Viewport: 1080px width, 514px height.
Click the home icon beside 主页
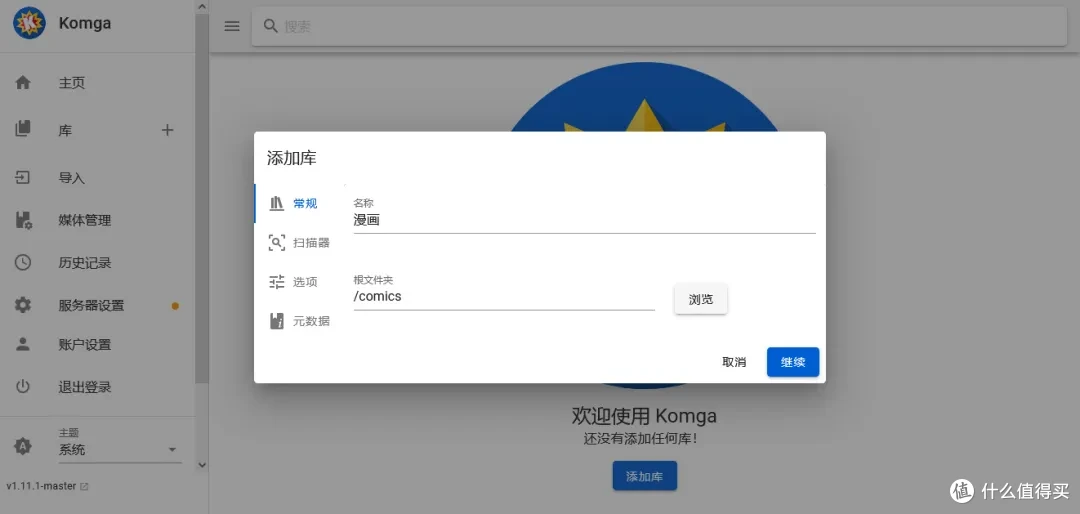pyautogui.click(x=23, y=83)
